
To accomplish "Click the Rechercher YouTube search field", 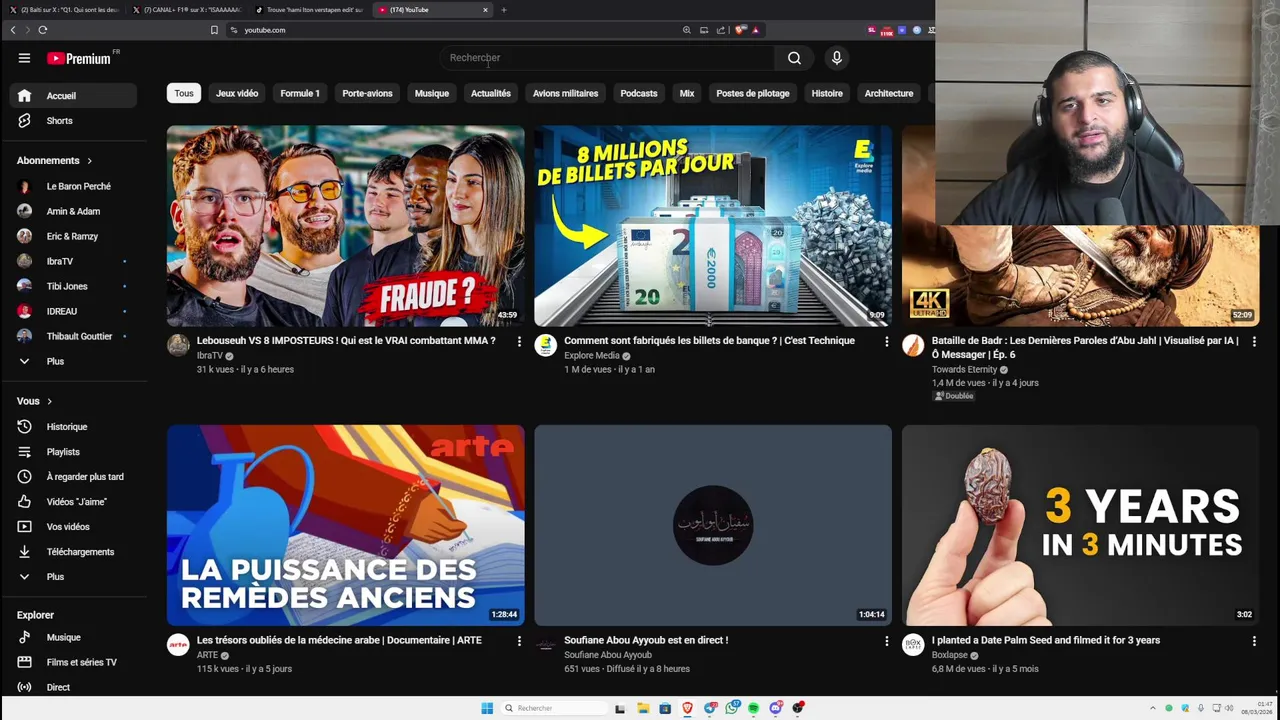I will pos(607,58).
